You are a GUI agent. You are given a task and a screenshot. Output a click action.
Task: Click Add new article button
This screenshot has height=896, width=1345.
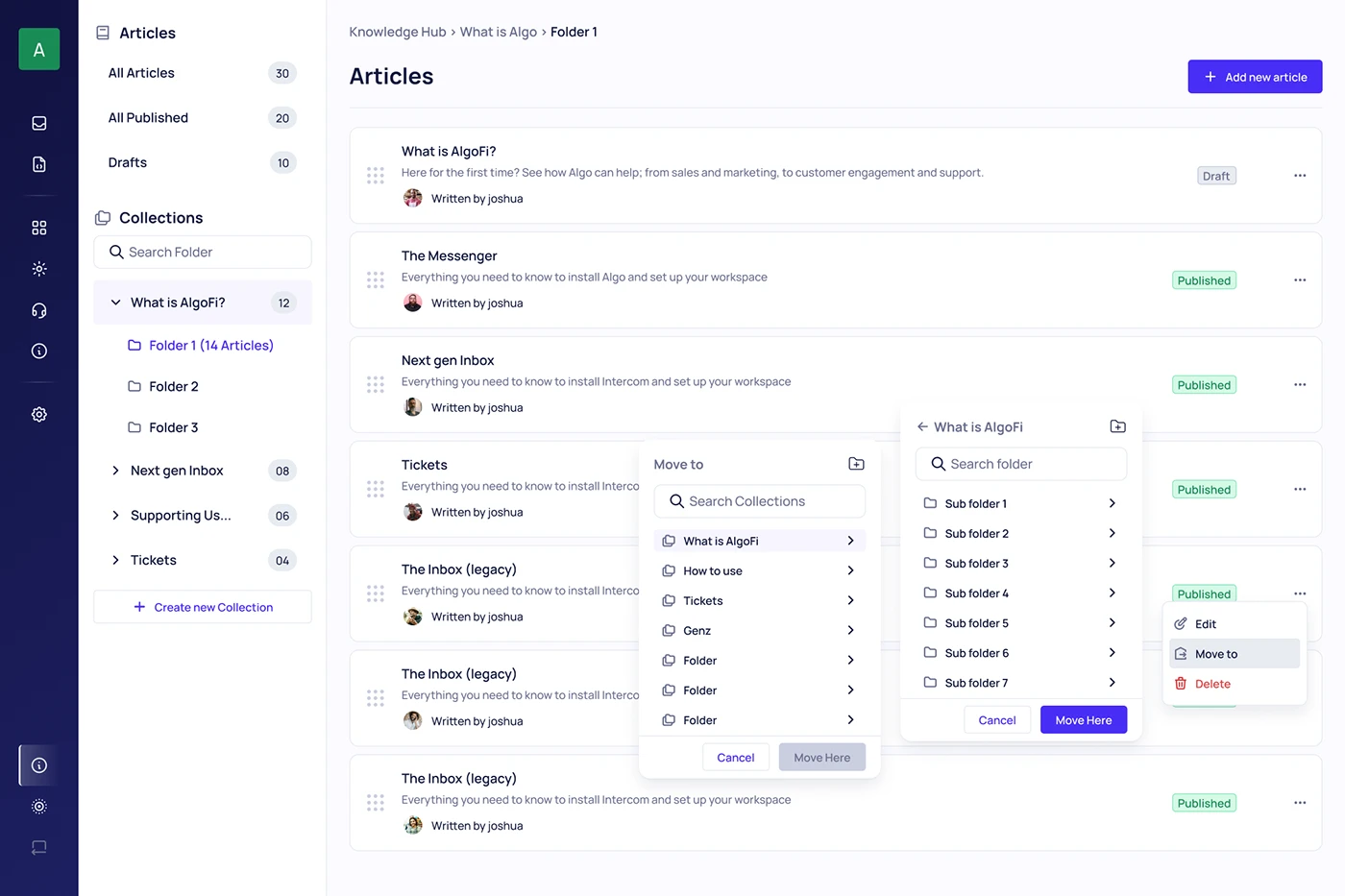click(1255, 77)
